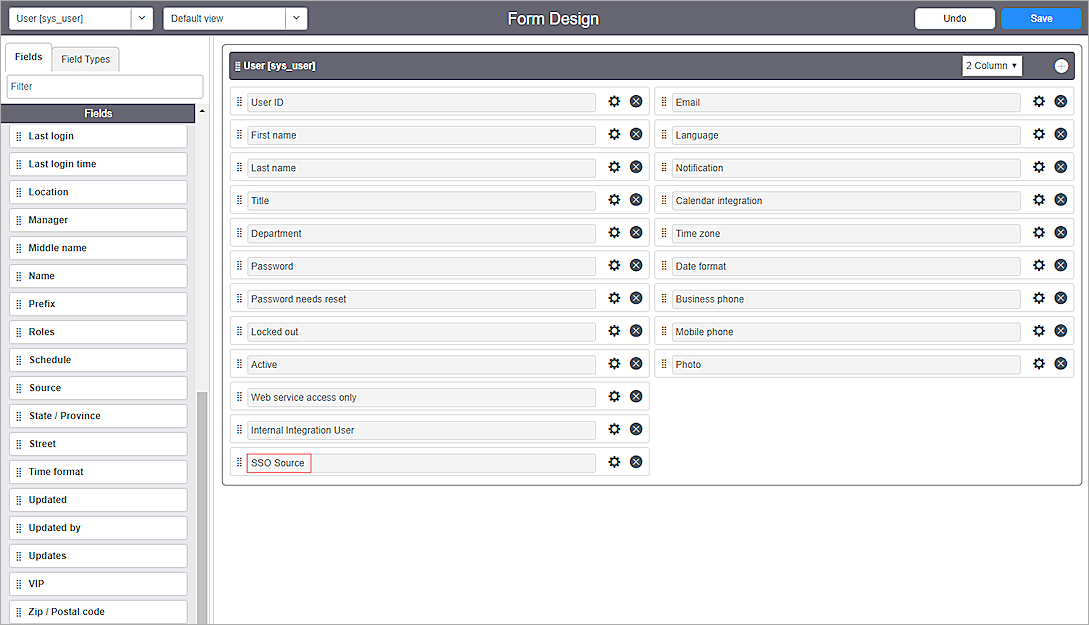The width and height of the screenshot is (1089, 625).
Task: Click the gear icon on Calendar integration
Action: 1038,199
